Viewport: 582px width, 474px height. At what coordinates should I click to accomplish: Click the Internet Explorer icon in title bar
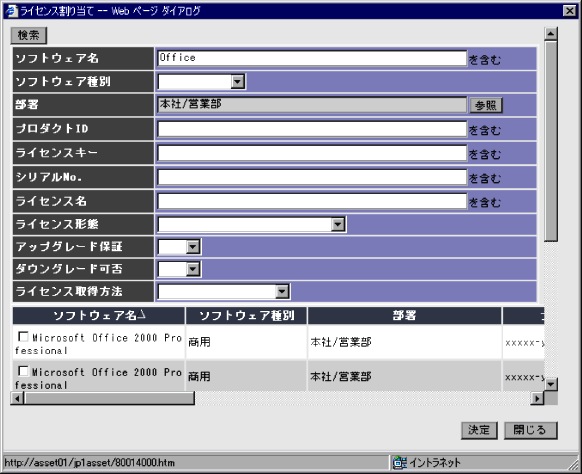[x=12, y=11]
